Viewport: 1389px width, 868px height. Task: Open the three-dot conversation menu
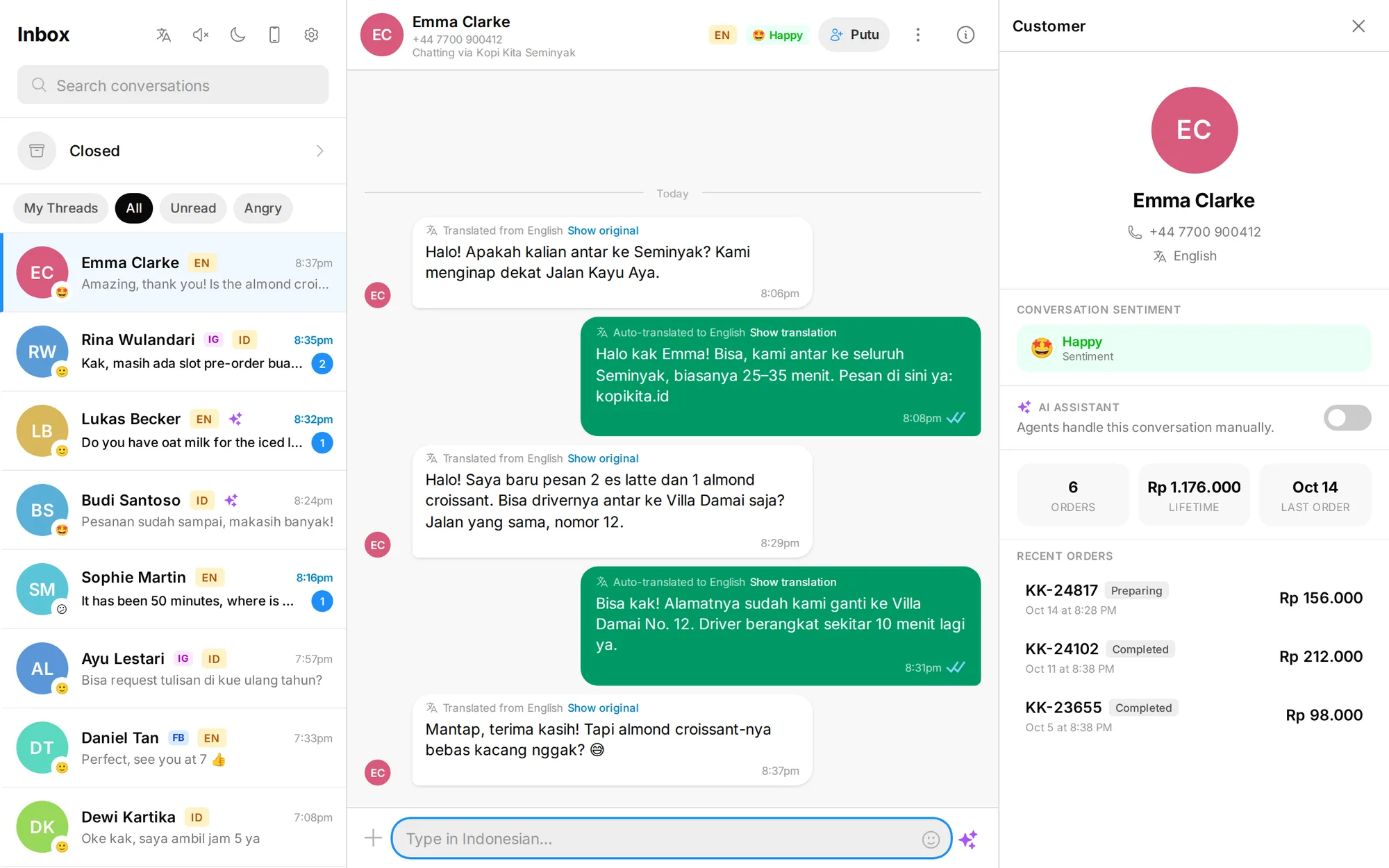coord(917,35)
